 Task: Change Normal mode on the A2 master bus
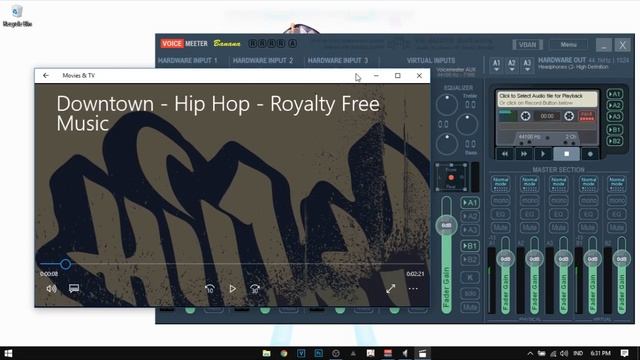(x=529, y=184)
